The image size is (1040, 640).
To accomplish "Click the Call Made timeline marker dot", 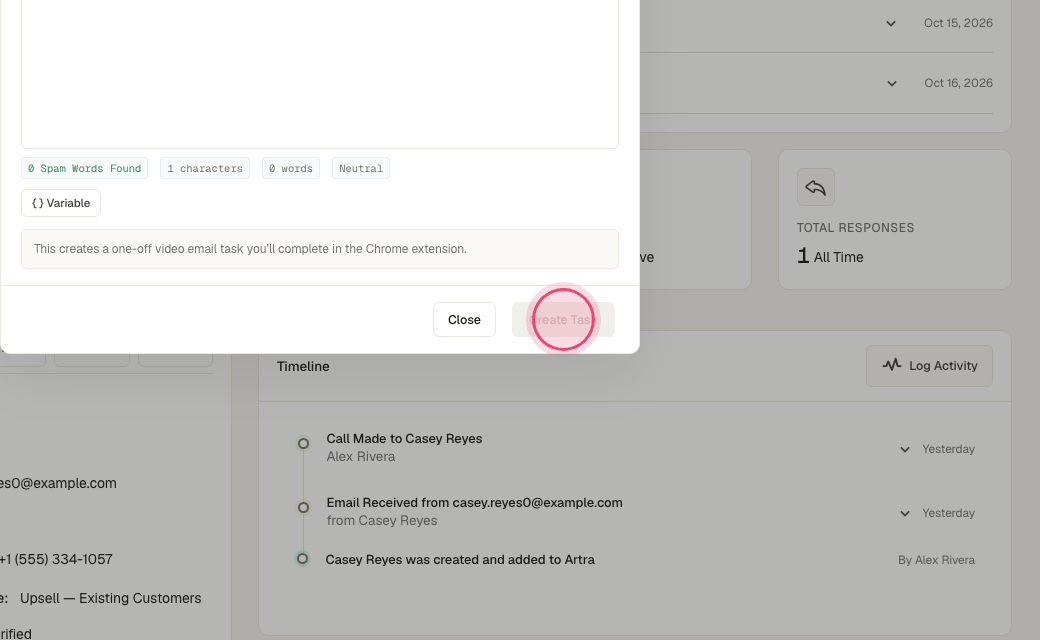I will pyautogui.click(x=303, y=444).
